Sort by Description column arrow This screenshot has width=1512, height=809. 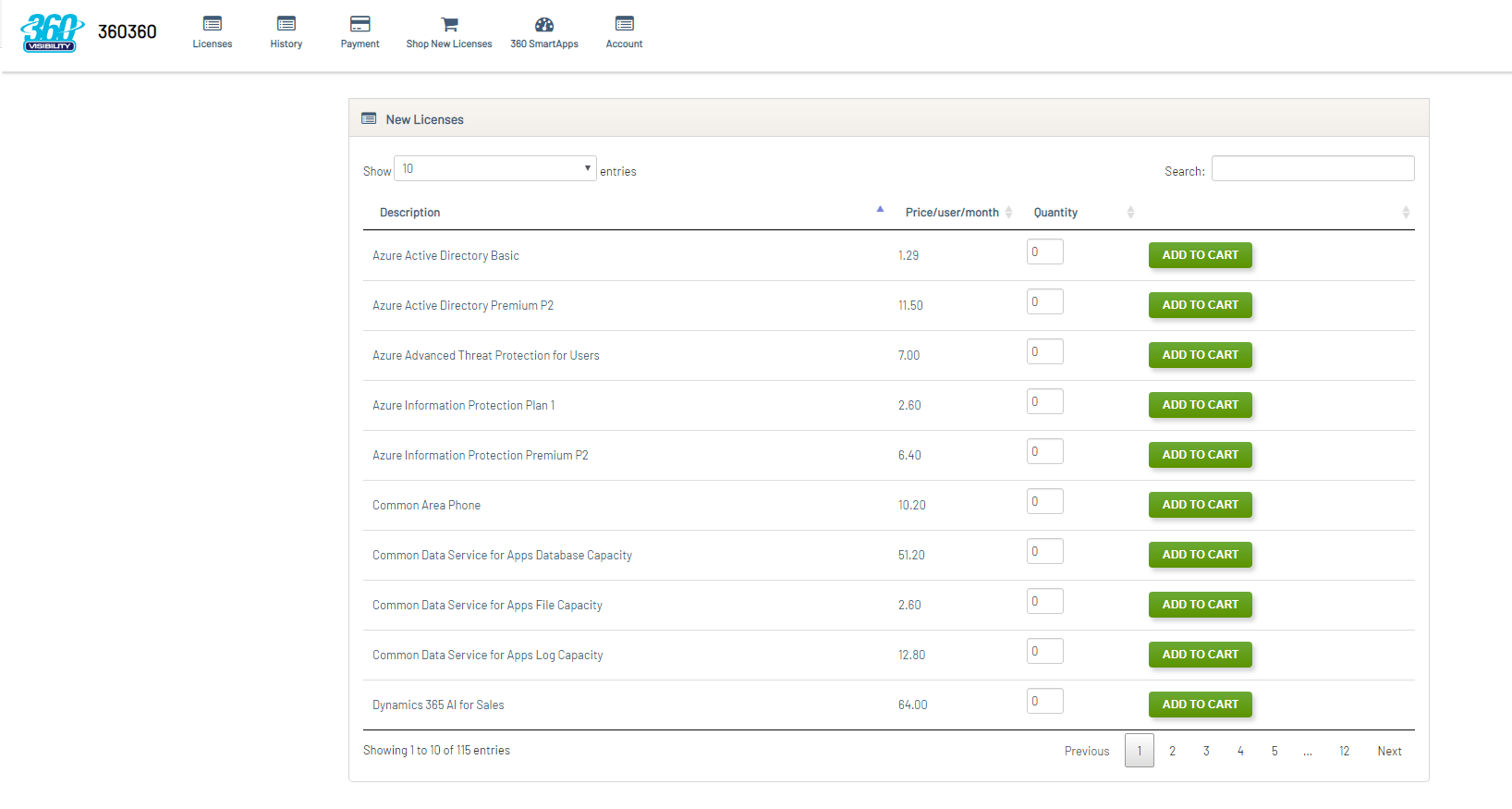[880, 209]
